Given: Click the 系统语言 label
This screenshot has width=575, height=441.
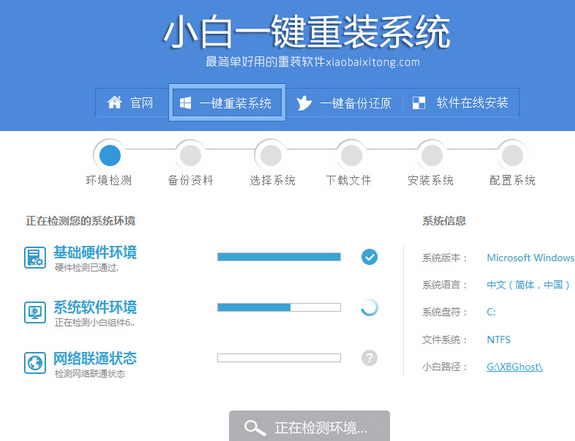Looking at the screenshot, I should coord(444,285).
